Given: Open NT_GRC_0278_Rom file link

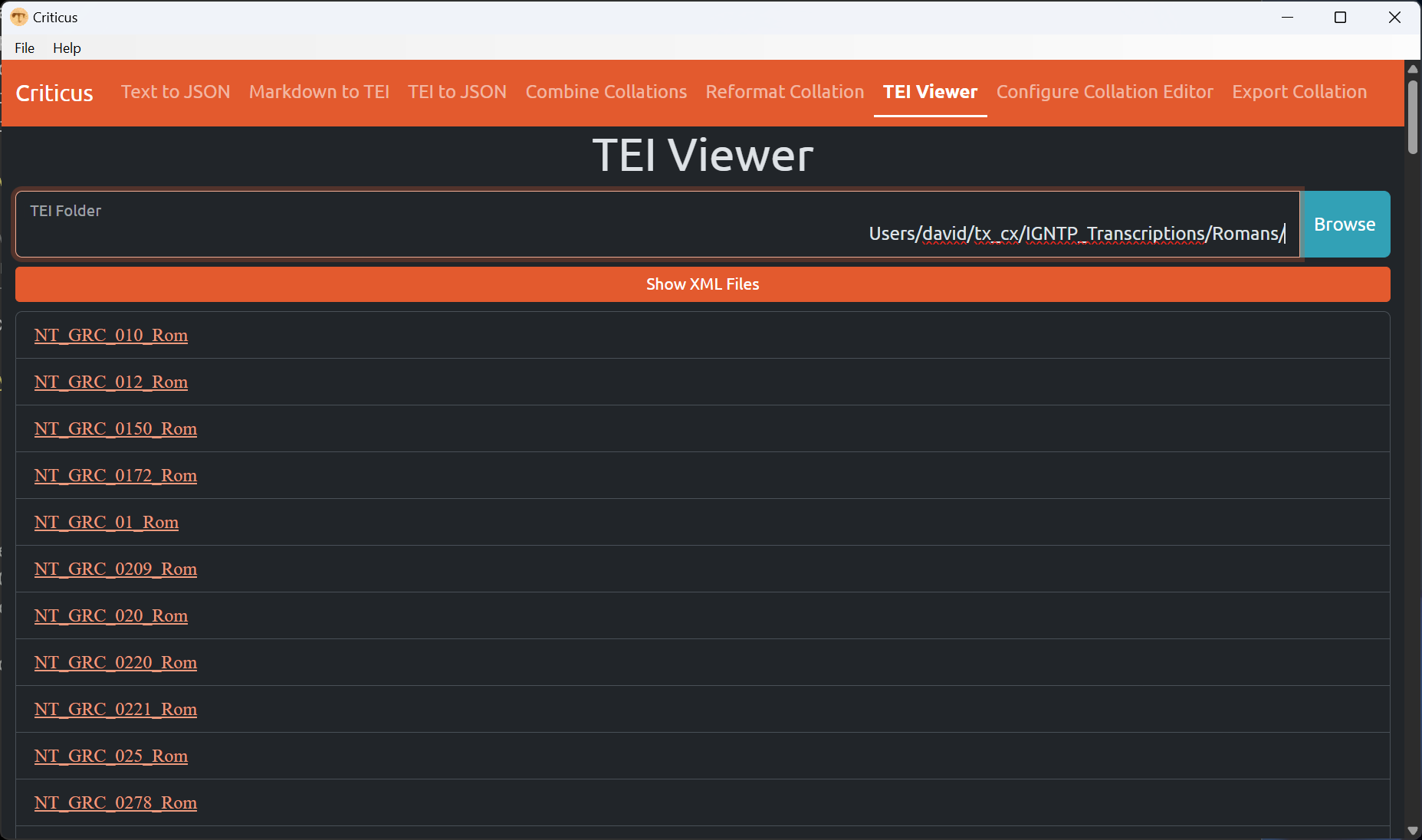Looking at the screenshot, I should pos(116,802).
